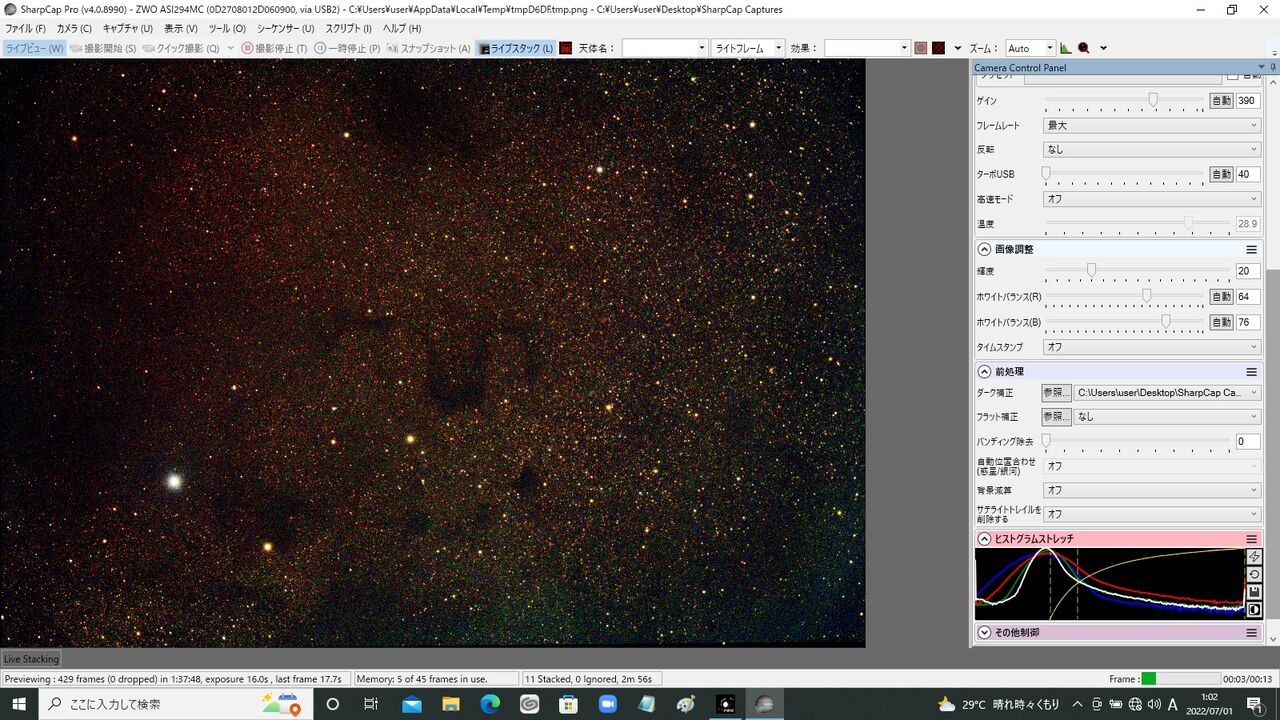Open the タイムスタンプ dropdown
1280x720 pixels.
click(1152, 347)
